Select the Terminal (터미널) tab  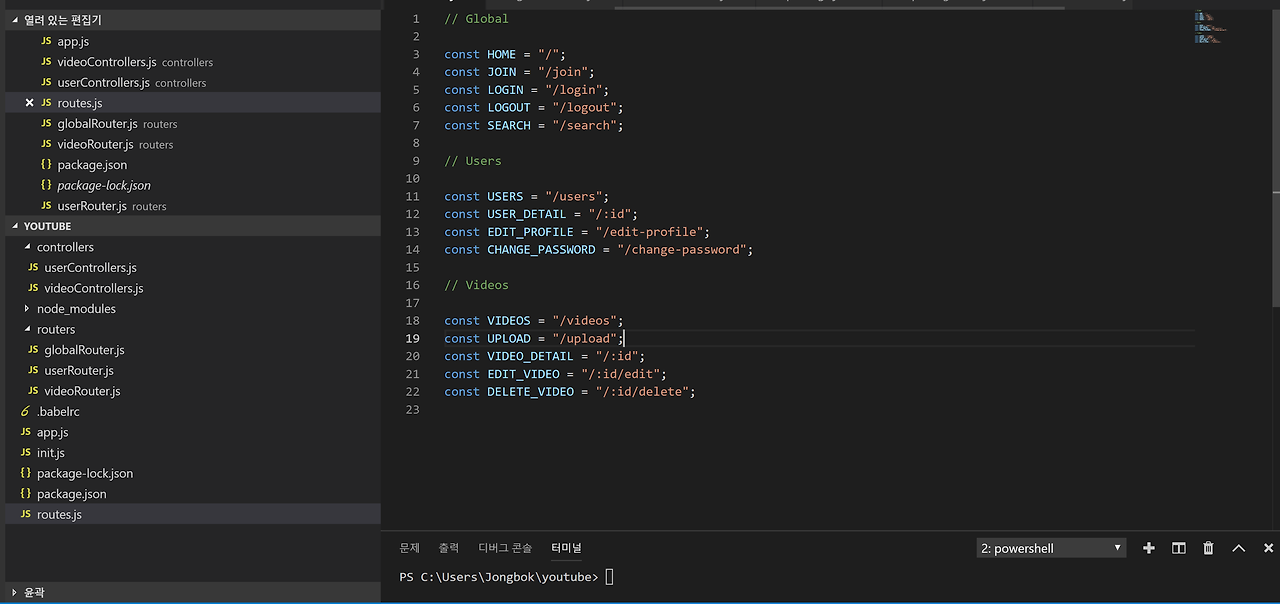point(566,548)
